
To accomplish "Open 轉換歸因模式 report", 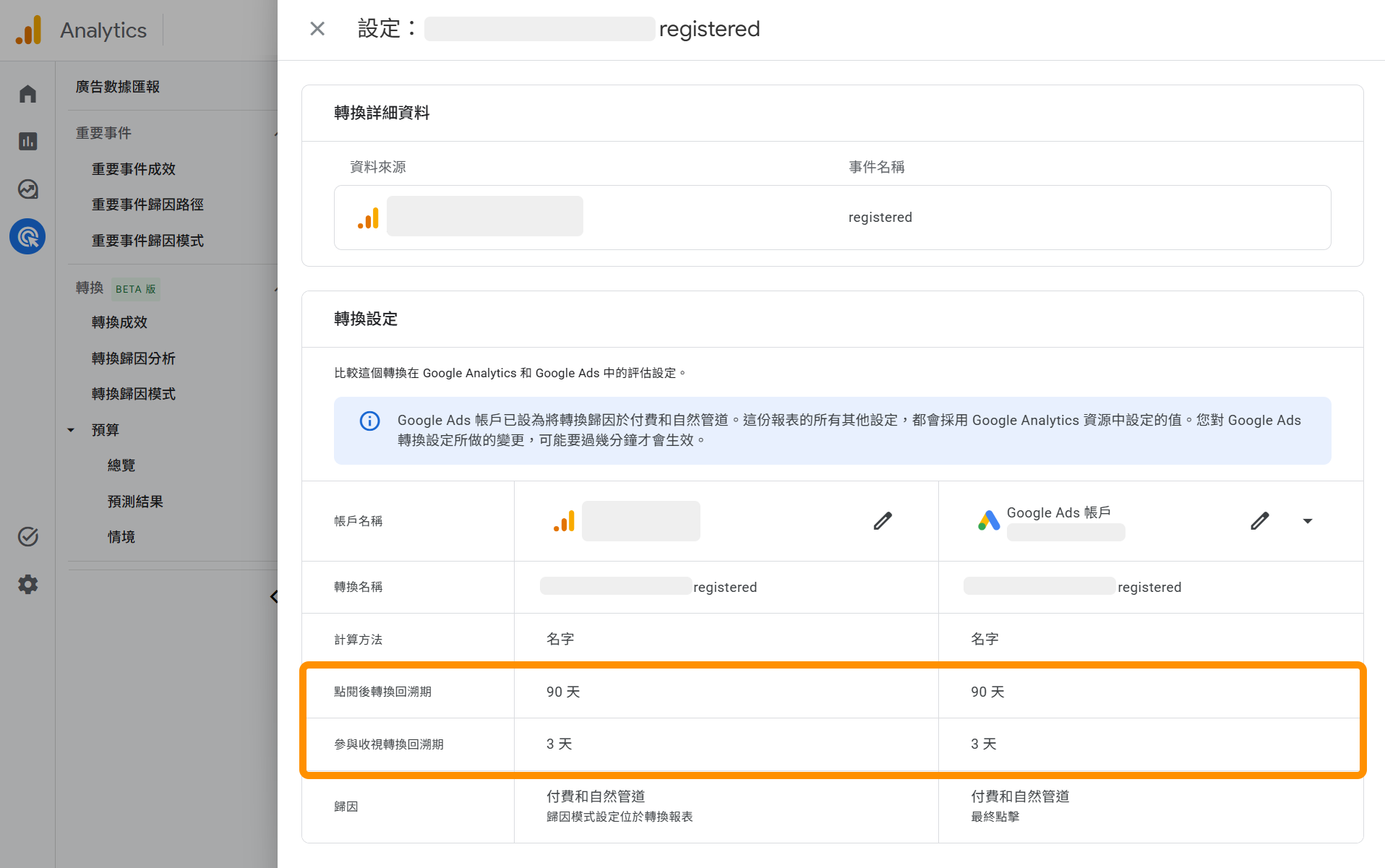I will click(x=134, y=394).
